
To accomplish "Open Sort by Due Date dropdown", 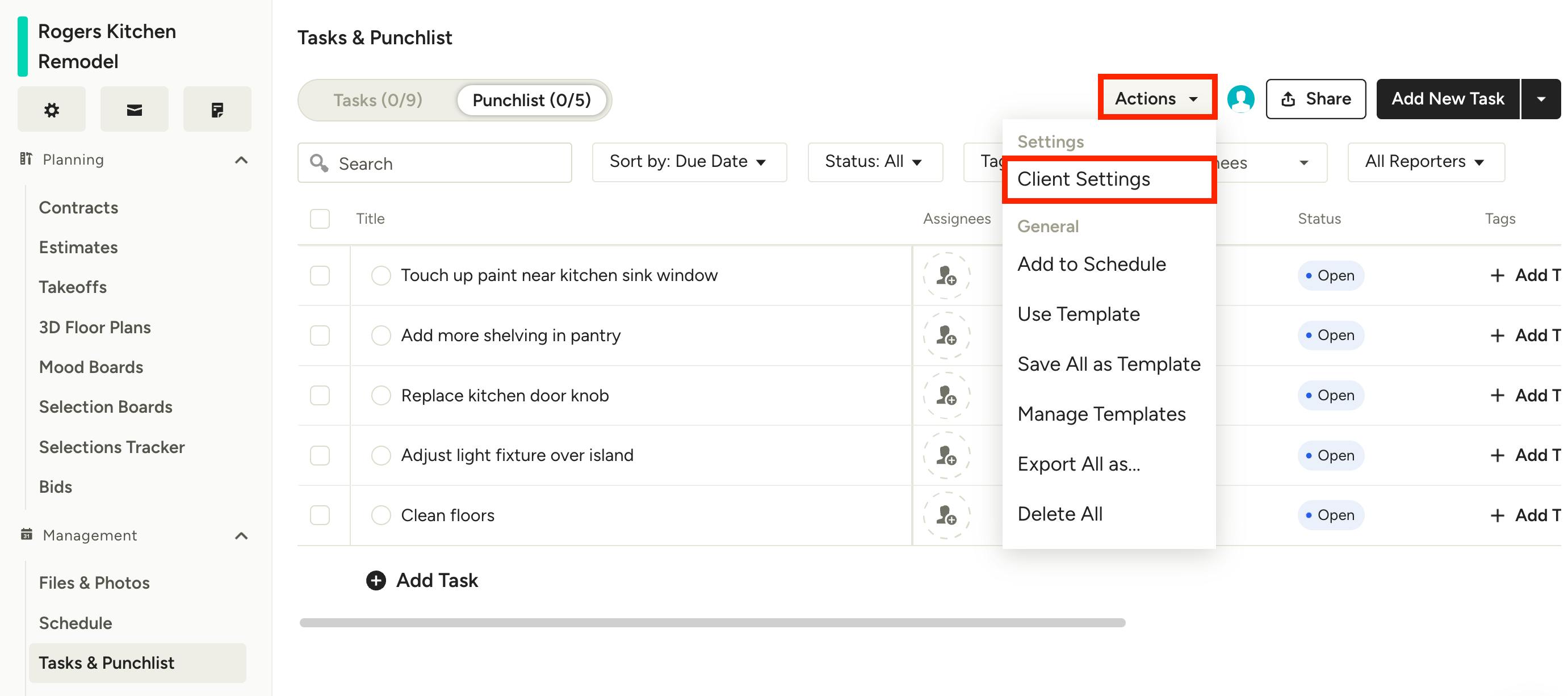I will [689, 162].
